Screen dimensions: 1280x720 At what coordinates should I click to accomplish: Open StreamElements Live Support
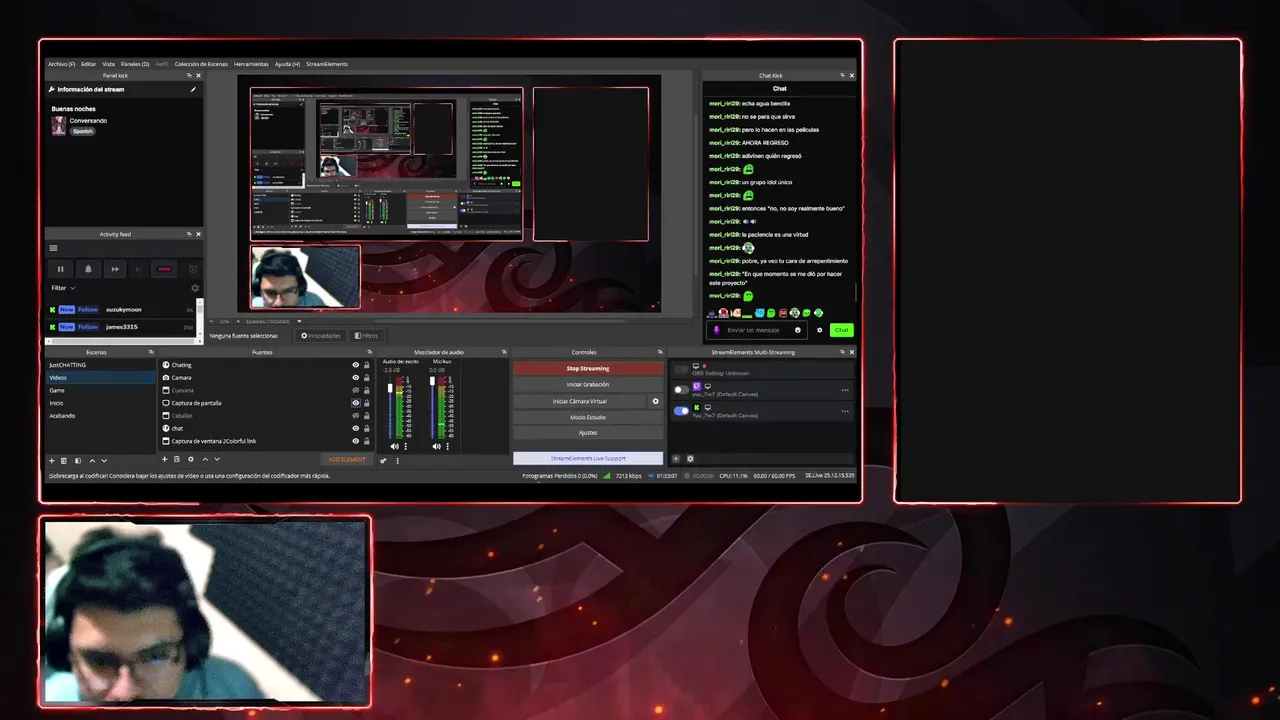pos(588,458)
